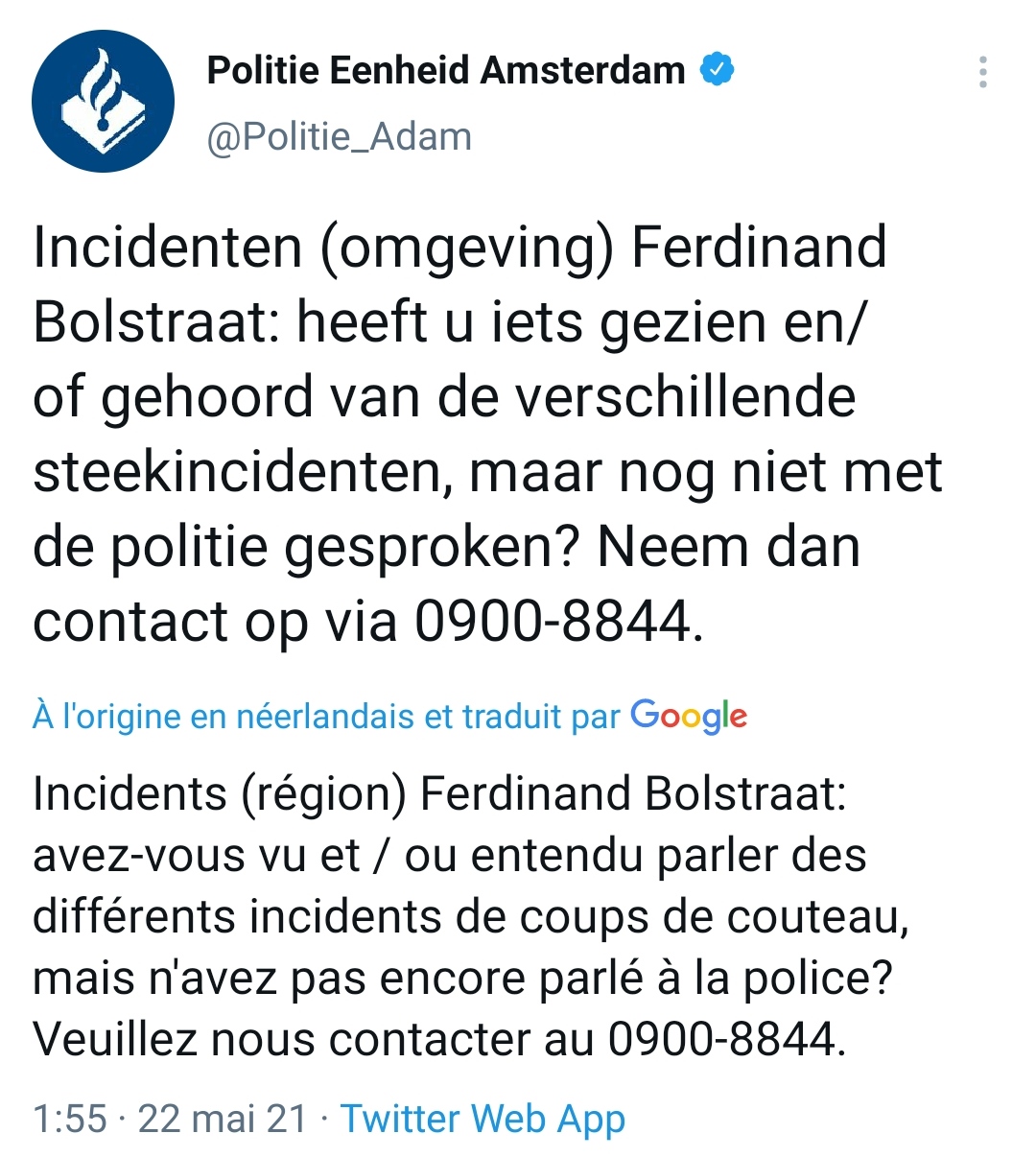Click the 1:55 tweet time
The height and width of the screenshot is (1157, 1036).
69,1119
